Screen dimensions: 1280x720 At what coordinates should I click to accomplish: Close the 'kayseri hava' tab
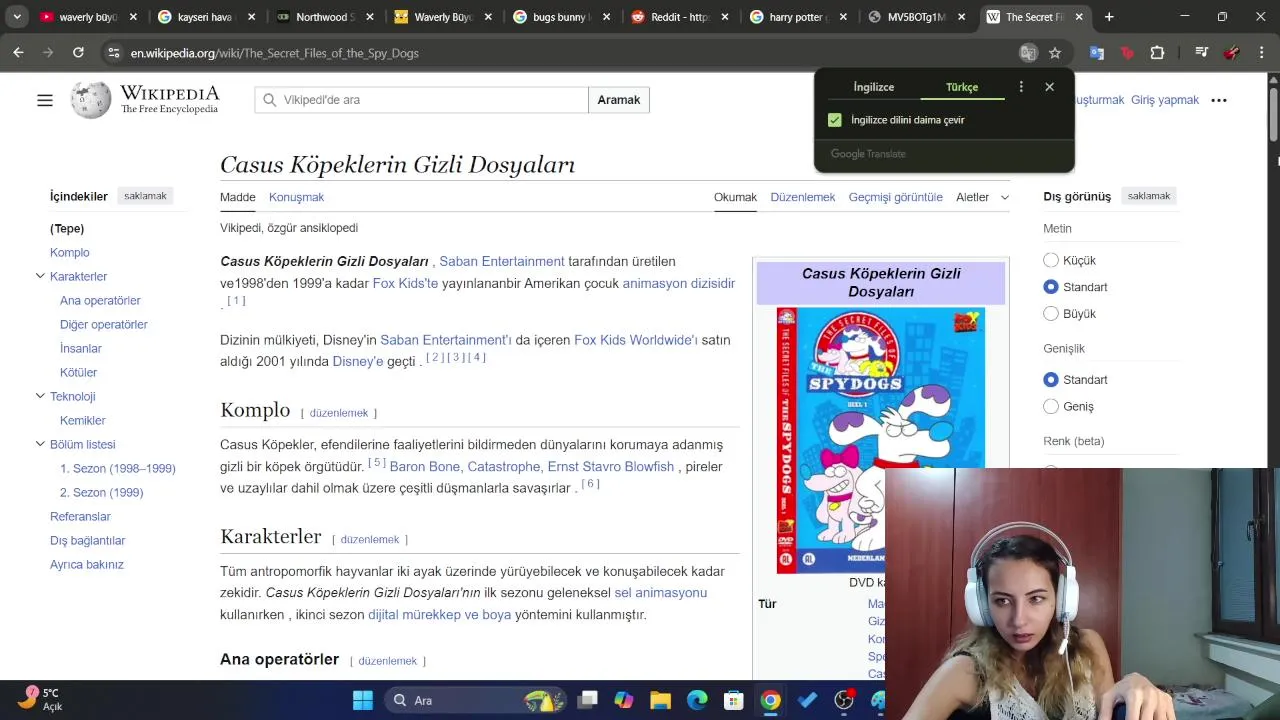point(251,17)
